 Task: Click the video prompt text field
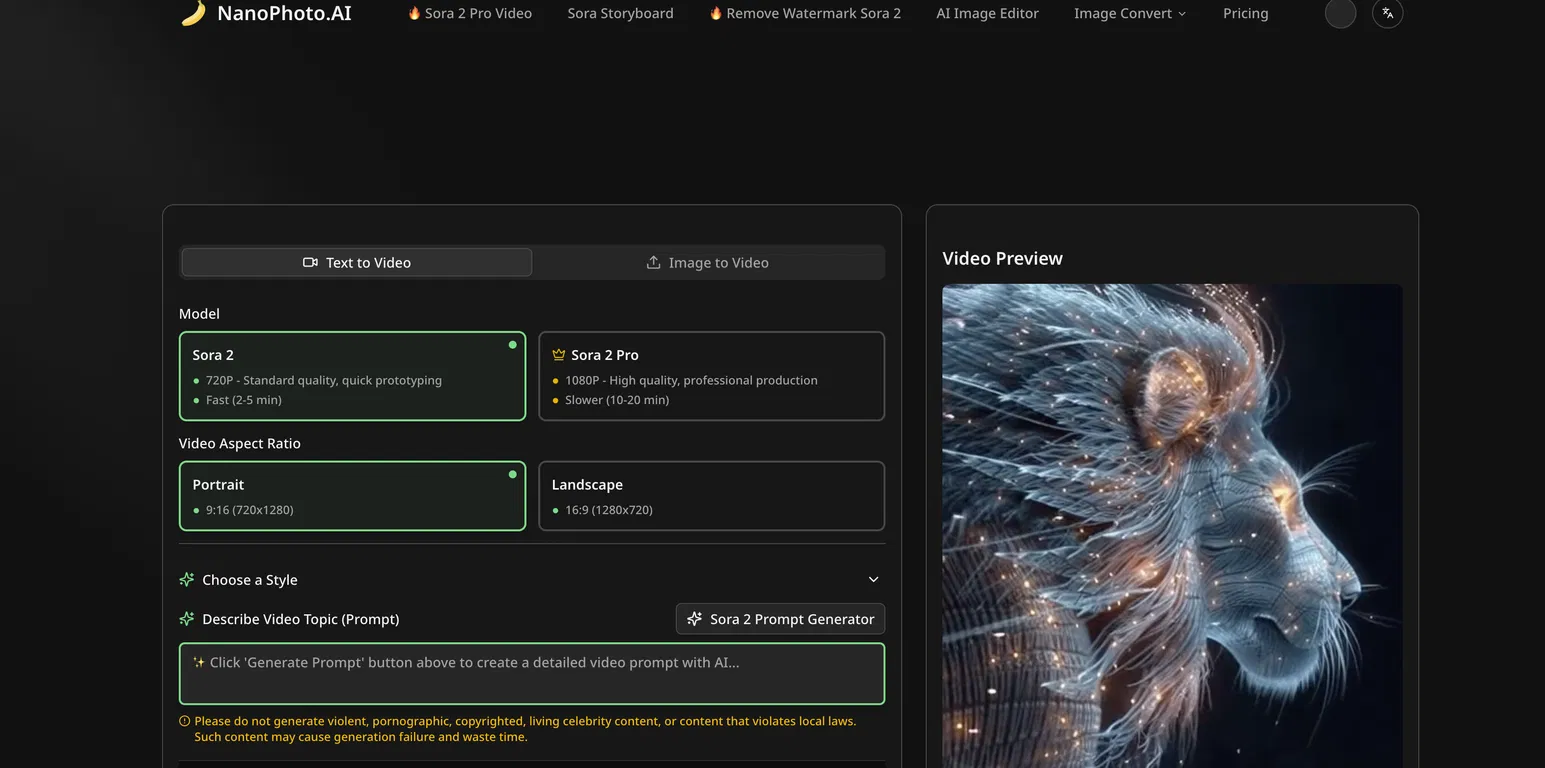point(532,674)
